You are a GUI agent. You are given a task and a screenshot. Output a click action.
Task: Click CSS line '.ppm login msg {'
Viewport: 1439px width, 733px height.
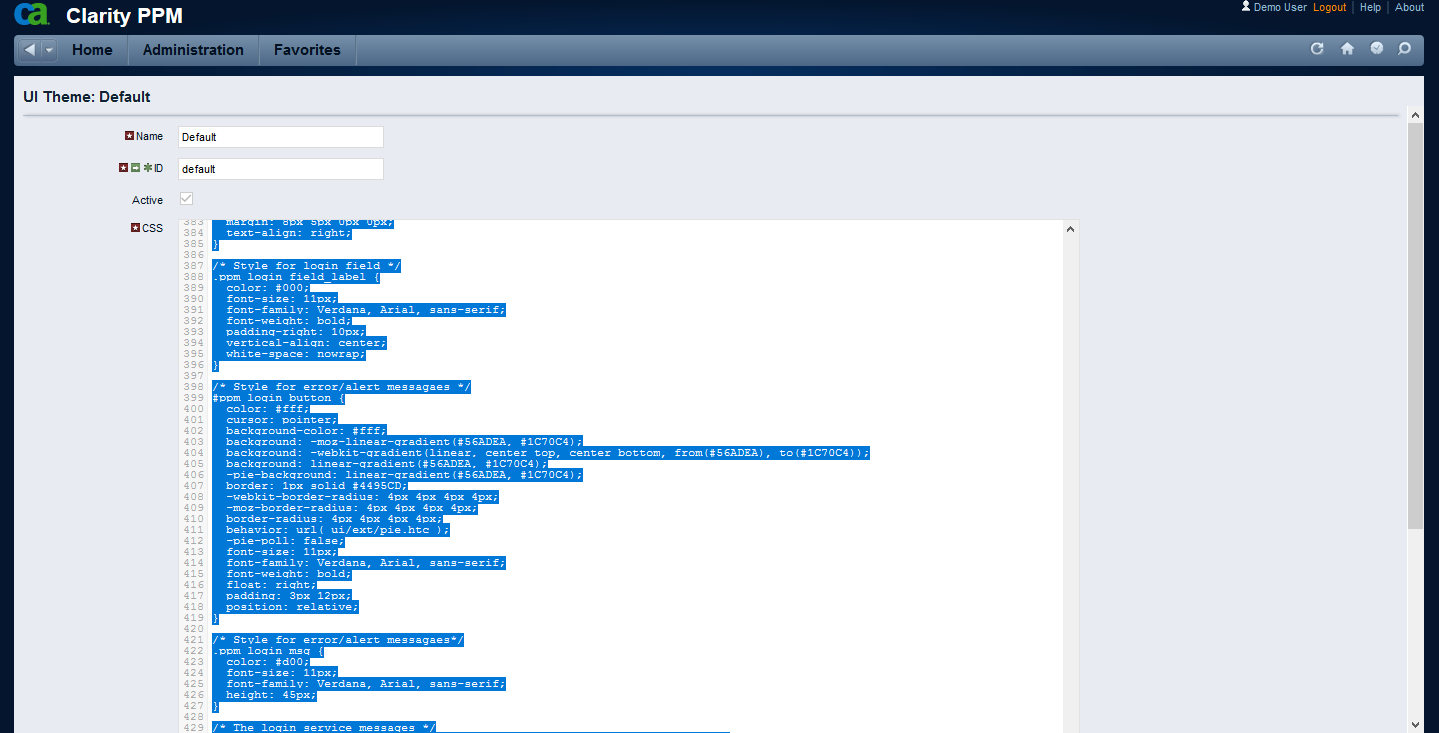[268, 651]
